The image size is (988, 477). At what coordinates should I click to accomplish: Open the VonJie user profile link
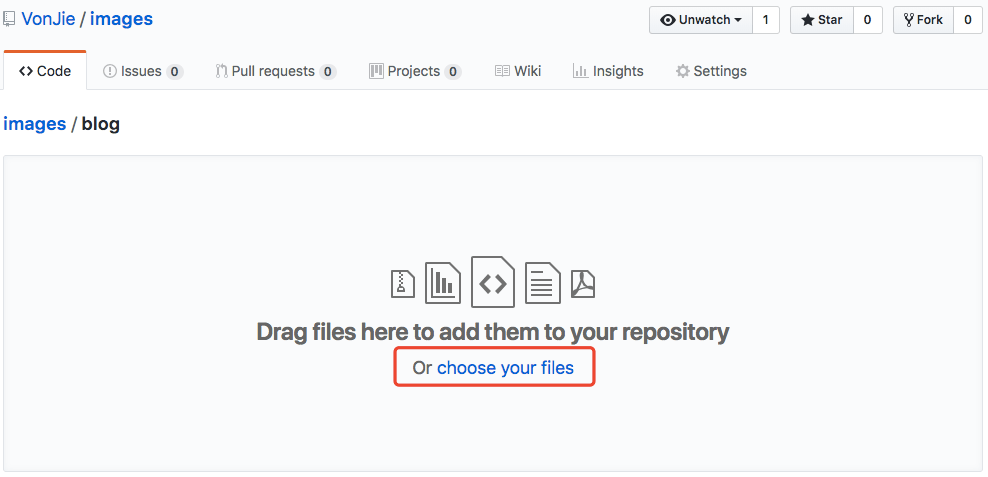(49, 19)
